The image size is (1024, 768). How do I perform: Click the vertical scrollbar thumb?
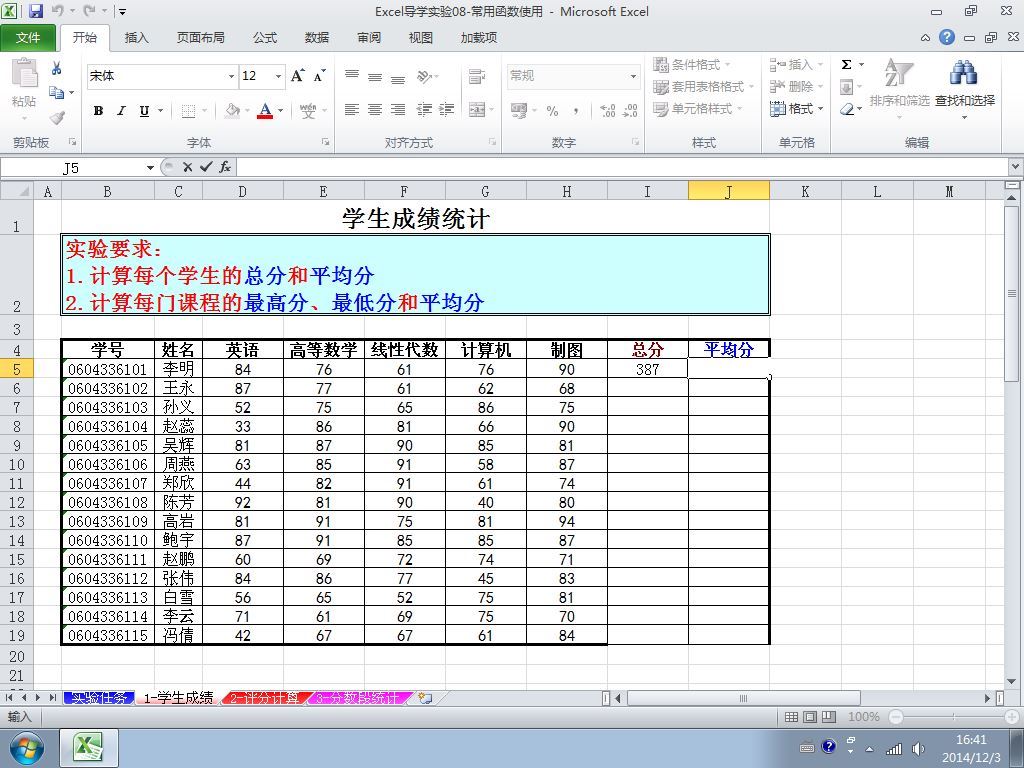1012,293
